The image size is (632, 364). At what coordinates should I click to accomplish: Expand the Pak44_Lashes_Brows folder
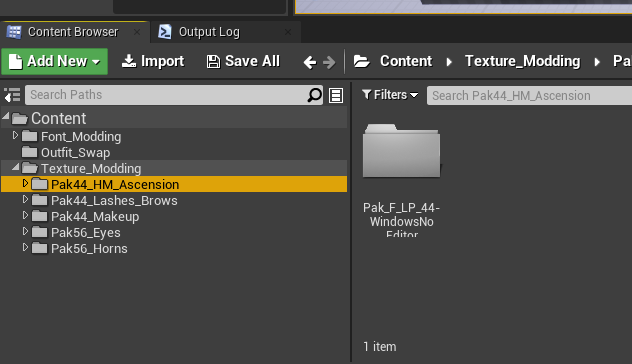[x=25, y=200]
